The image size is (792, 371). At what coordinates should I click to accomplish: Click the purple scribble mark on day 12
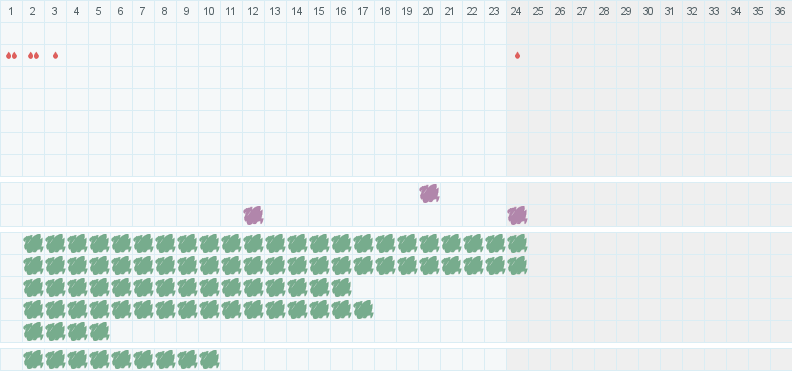click(254, 216)
